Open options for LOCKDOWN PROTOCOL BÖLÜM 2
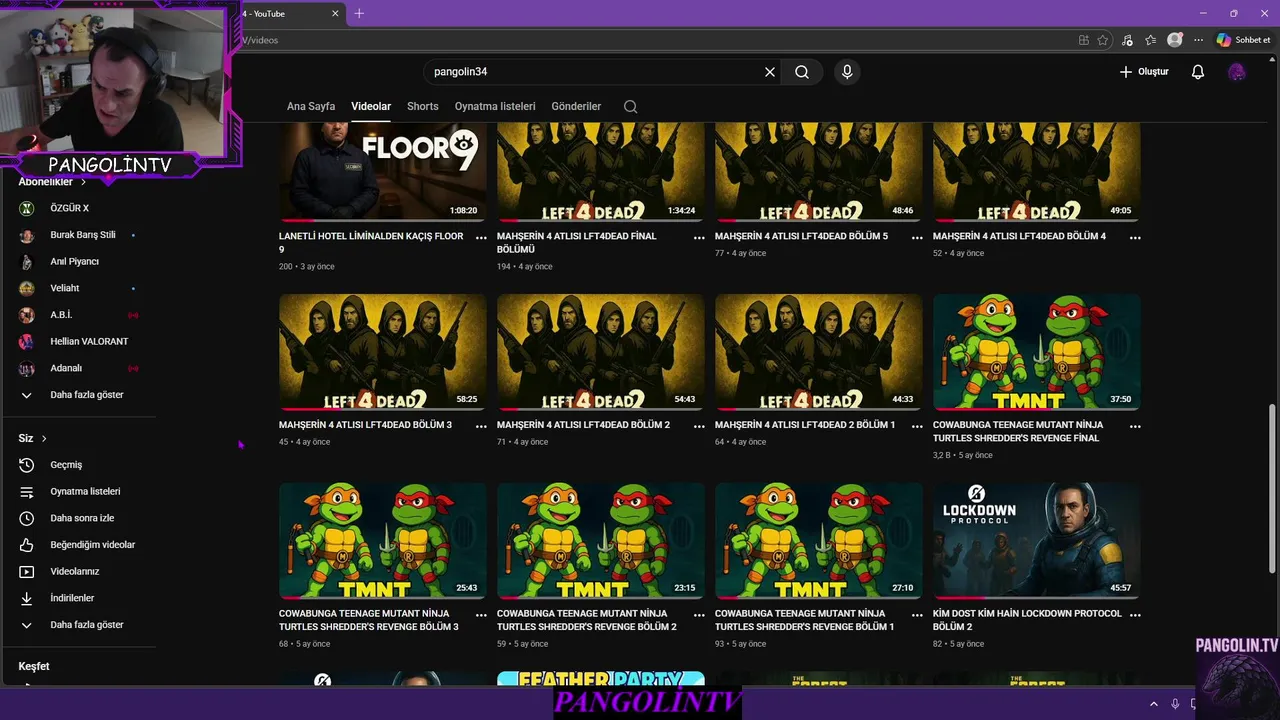This screenshot has width=1280, height=720. click(1135, 615)
